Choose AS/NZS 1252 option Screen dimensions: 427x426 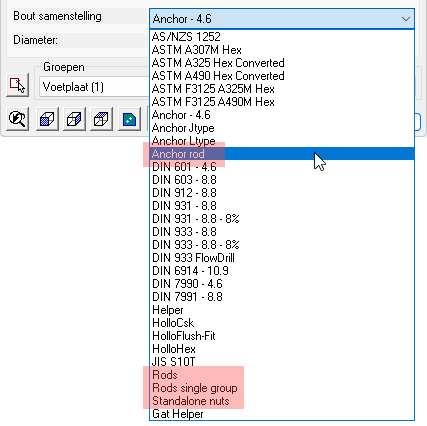(282, 37)
